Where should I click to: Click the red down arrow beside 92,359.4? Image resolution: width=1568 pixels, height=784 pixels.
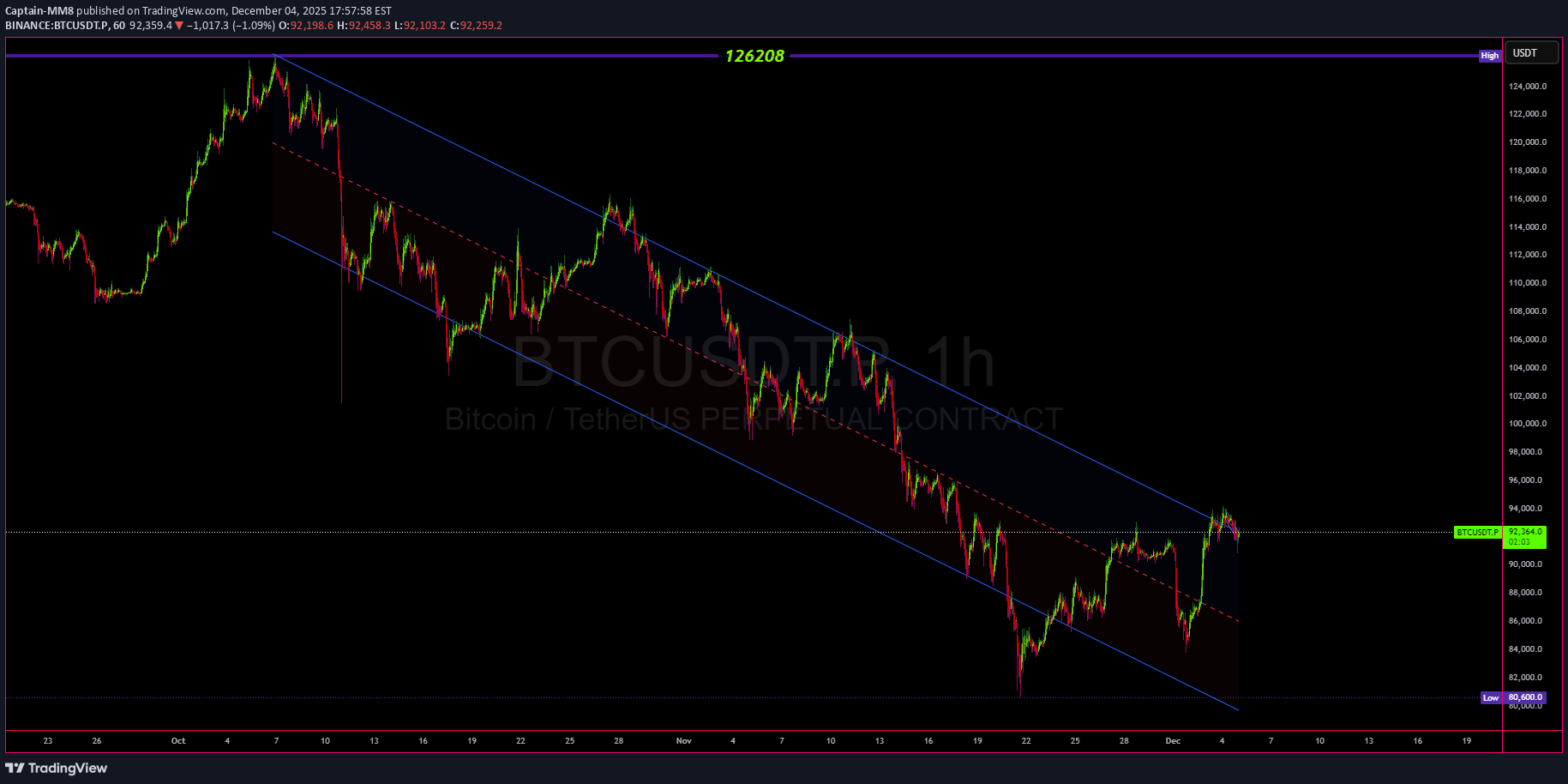[179, 26]
